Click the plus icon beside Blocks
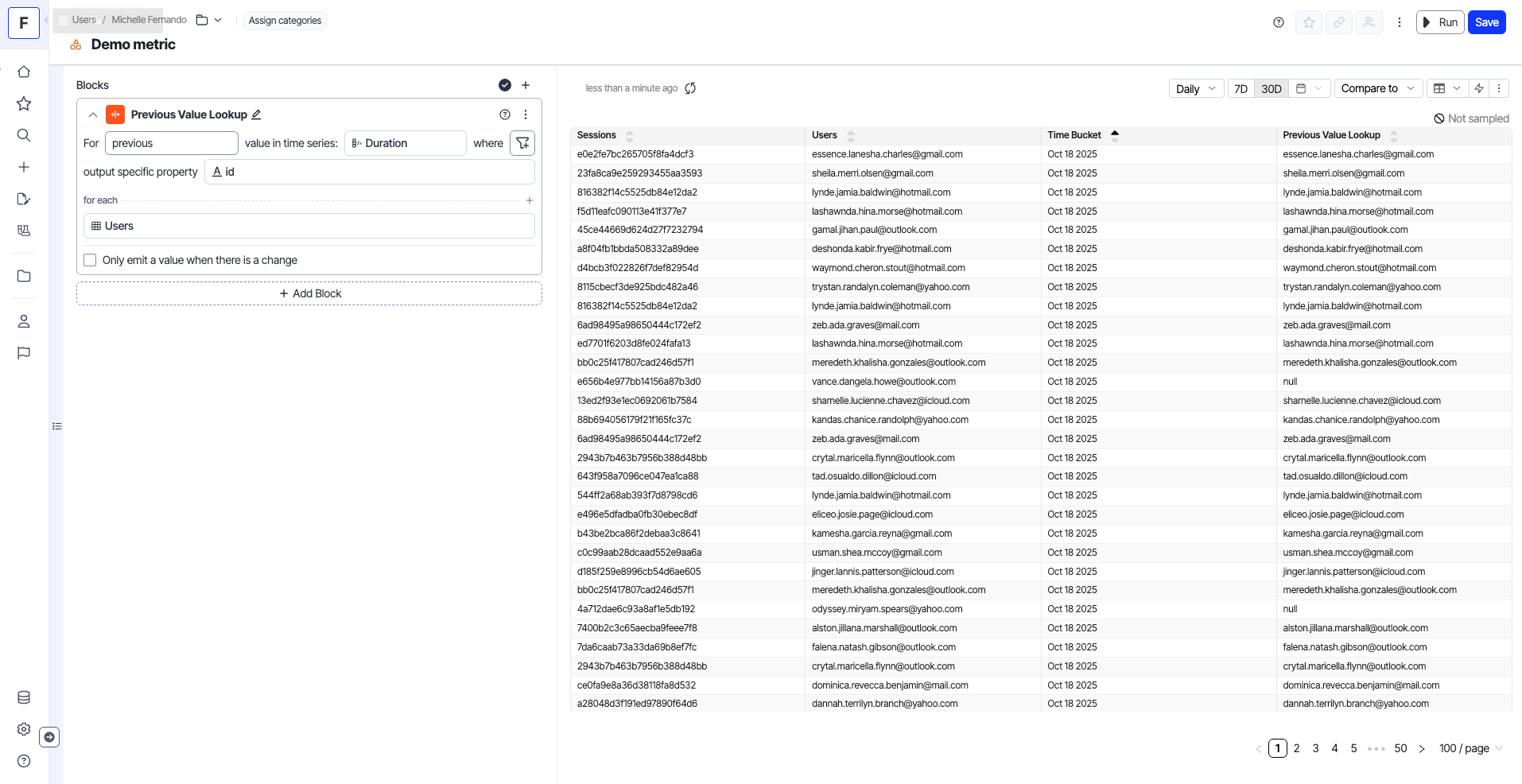The image size is (1522, 784). tap(526, 85)
